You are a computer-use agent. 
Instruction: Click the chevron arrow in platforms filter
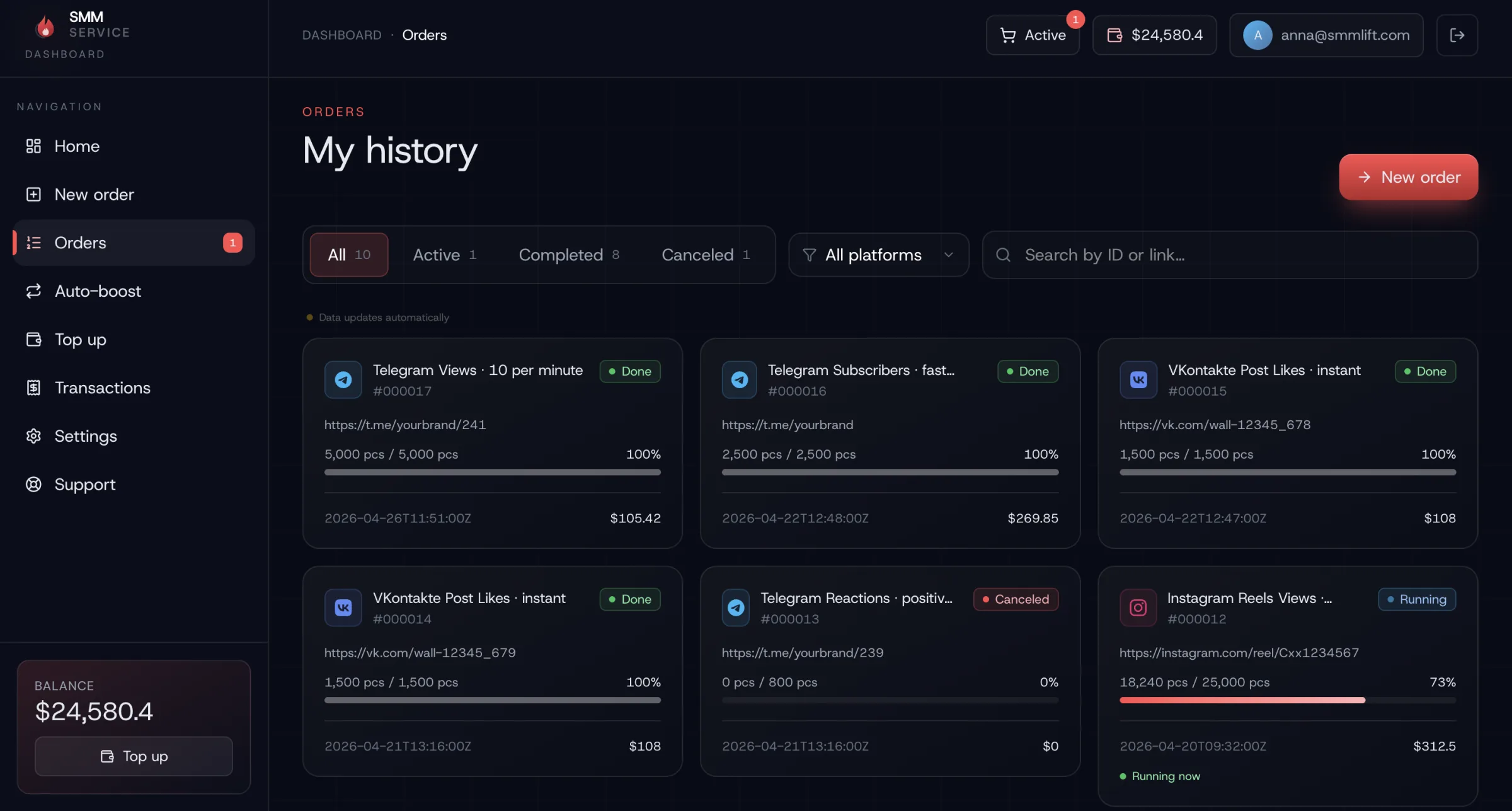click(948, 255)
